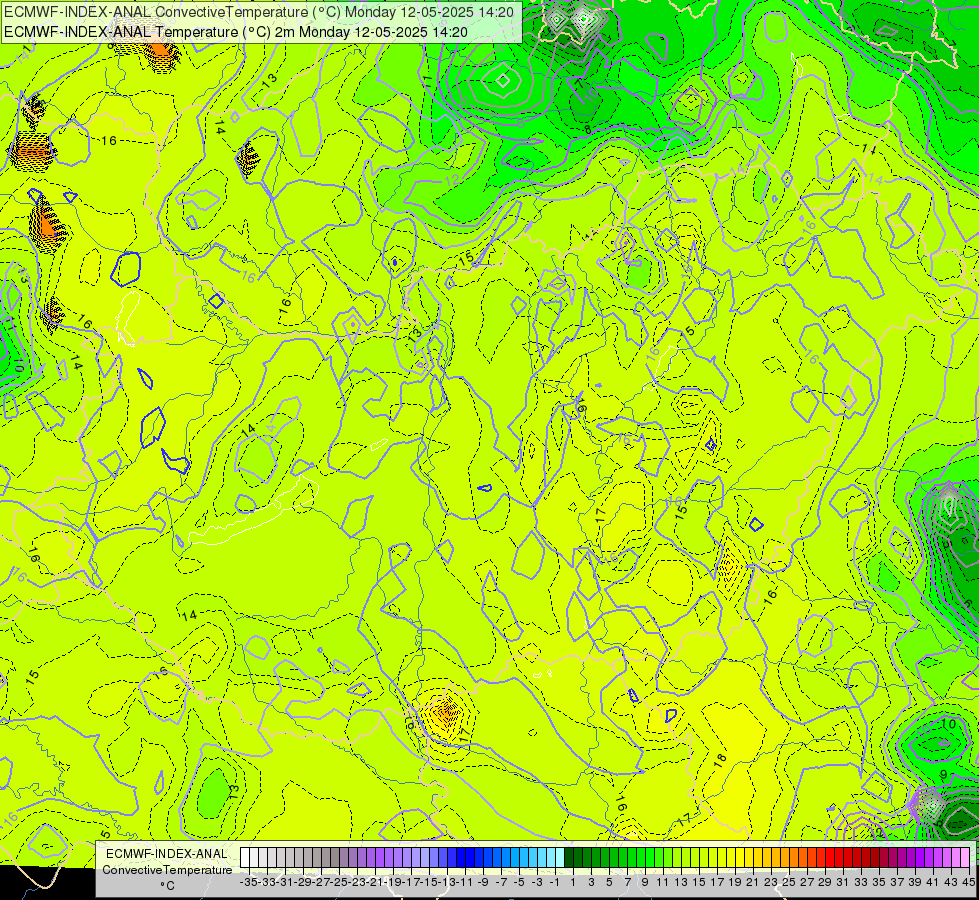Pick the legend swatch above the -35 label
Image resolution: width=979 pixels, height=900 pixels.
coord(245,857)
